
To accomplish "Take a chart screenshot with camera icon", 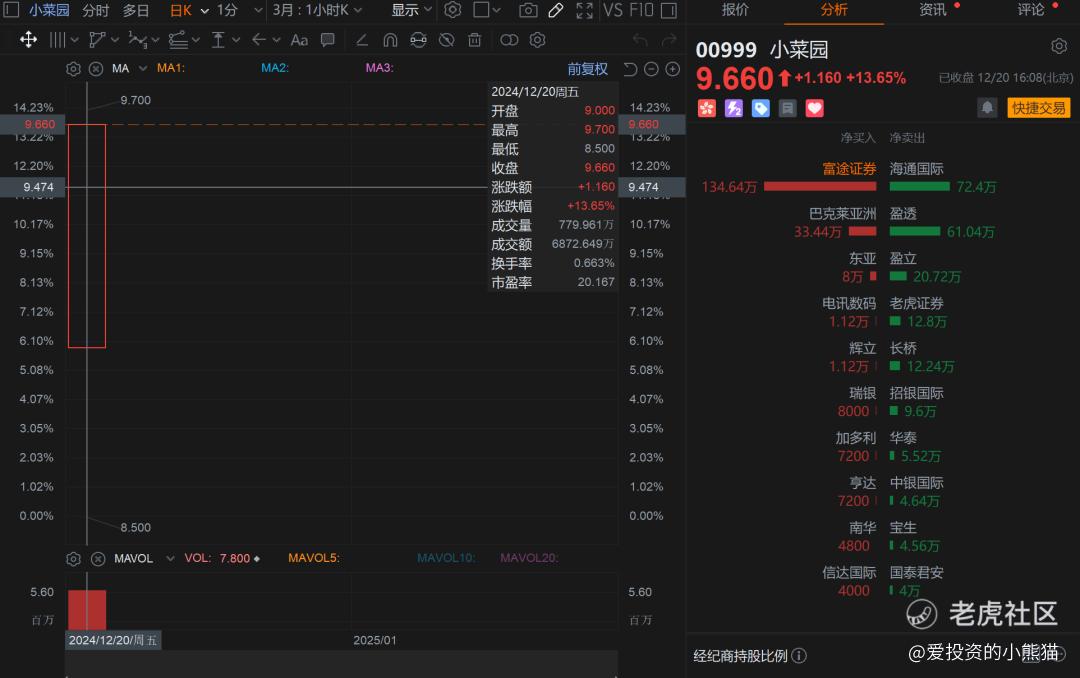I will coord(528,10).
